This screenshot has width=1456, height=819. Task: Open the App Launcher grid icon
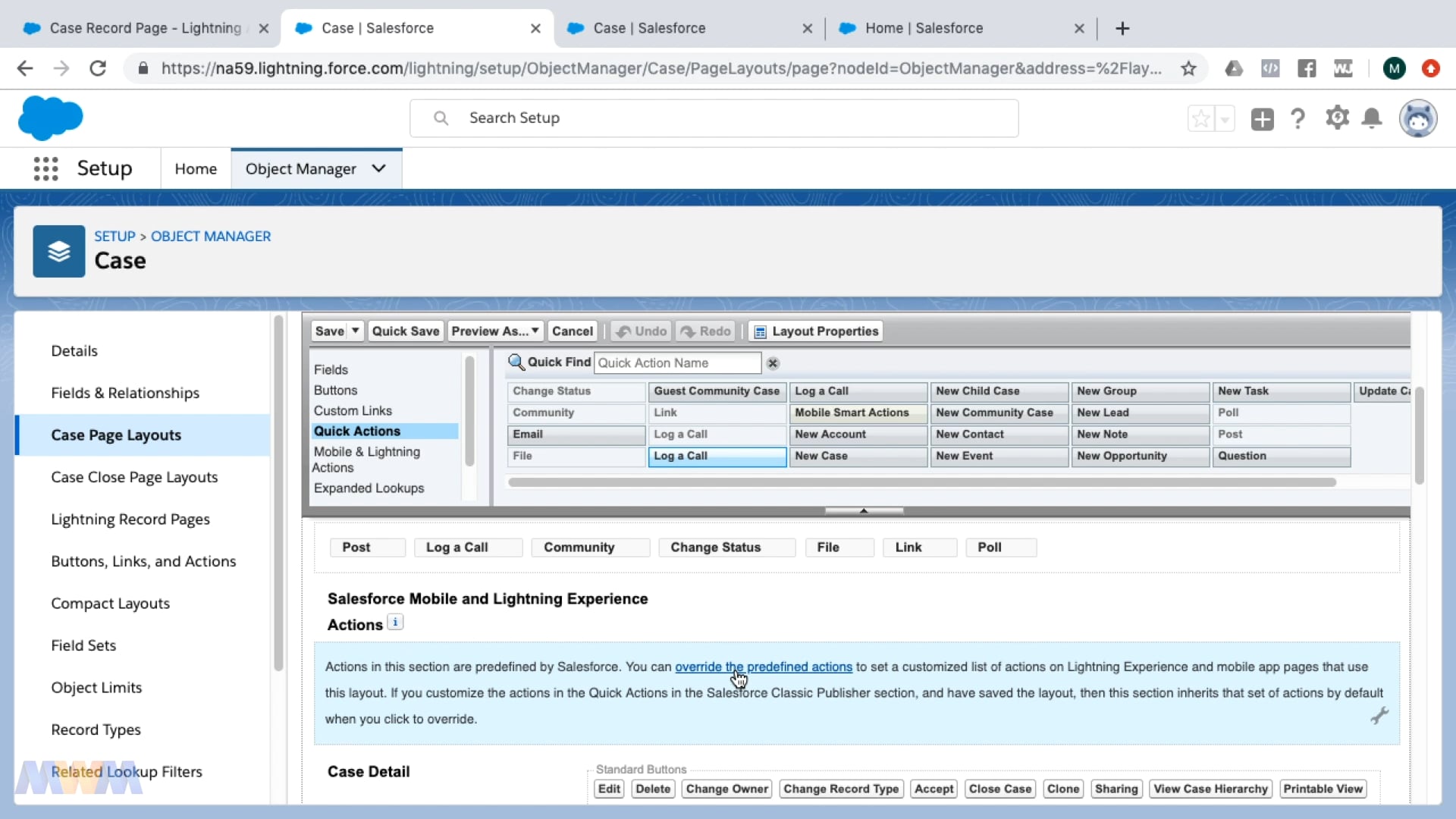45,168
